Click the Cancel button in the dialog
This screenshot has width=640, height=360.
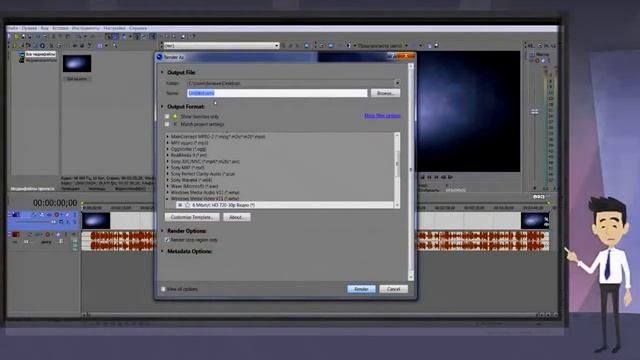pyautogui.click(x=393, y=289)
